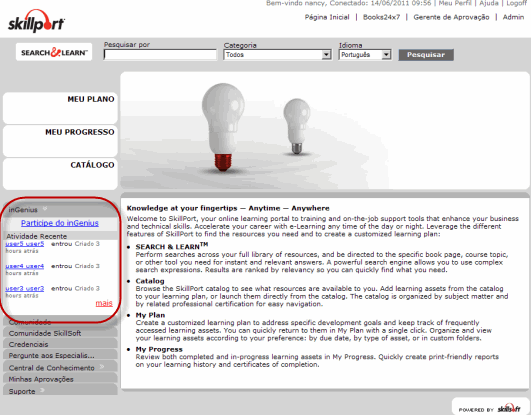Open the Categoria dropdown
This screenshot has height=415, width=531.
(x=277, y=55)
